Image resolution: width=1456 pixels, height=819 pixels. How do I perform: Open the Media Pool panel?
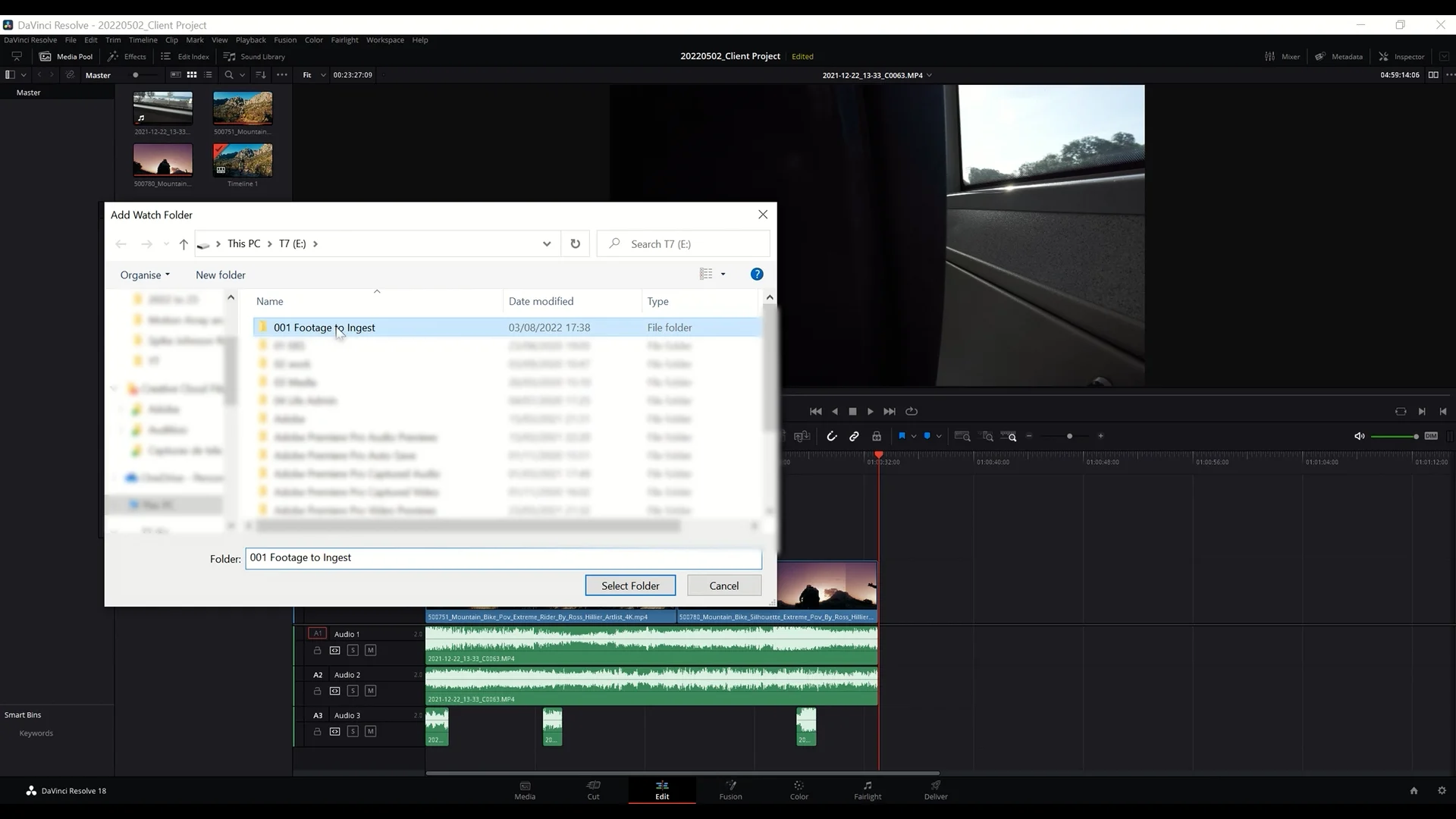pos(67,56)
